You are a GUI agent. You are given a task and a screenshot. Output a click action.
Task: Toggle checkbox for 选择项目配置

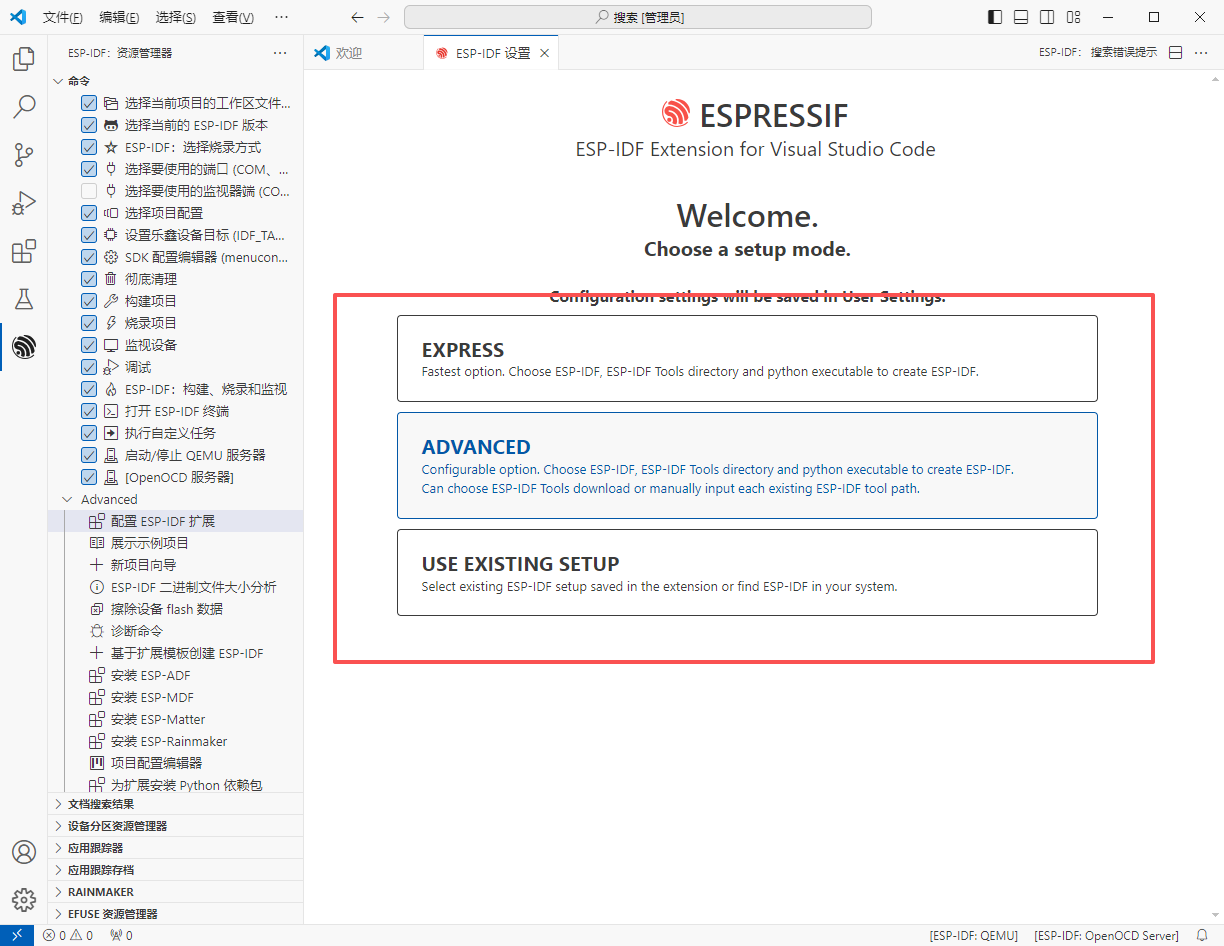(89, 213)
